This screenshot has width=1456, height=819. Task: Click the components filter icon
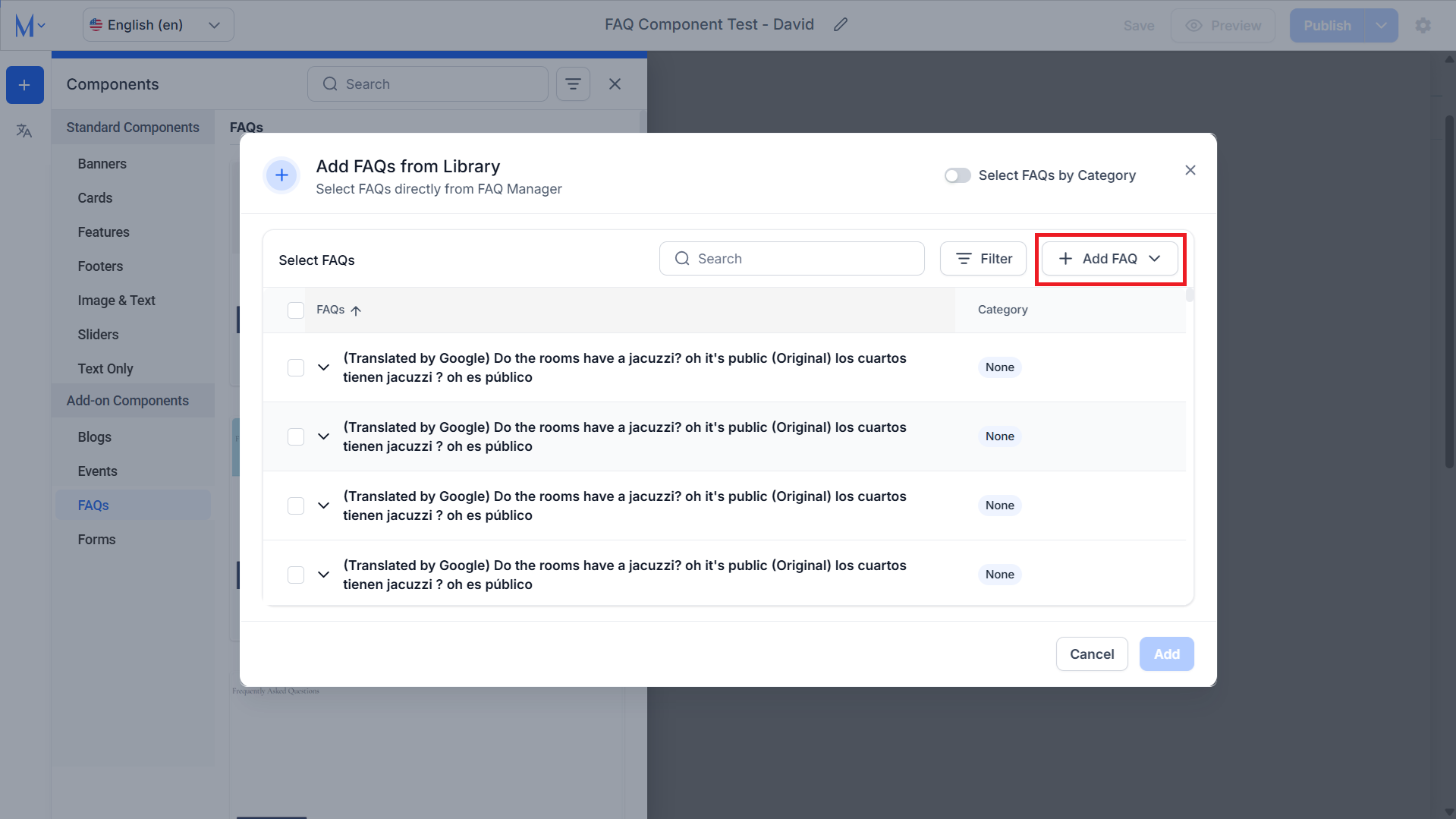(x=574, y=84)
